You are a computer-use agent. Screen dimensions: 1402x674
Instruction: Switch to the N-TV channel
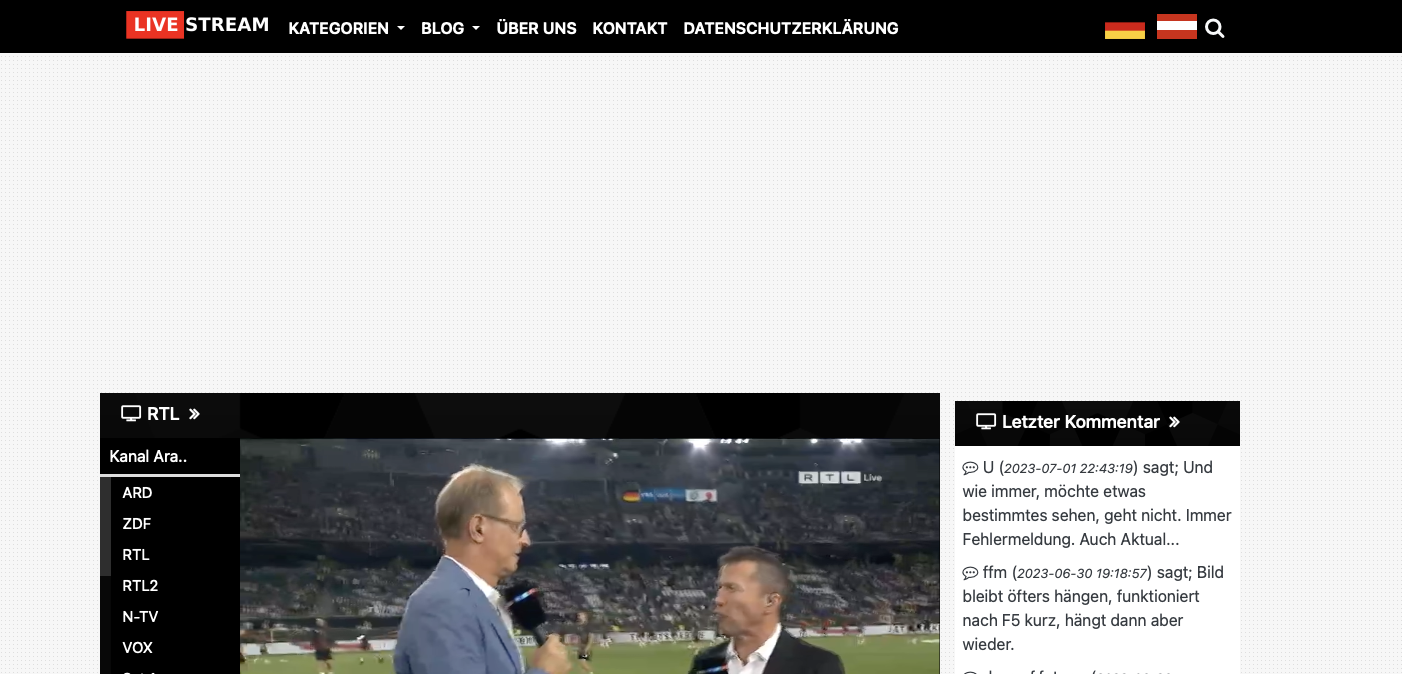[x=140, y=617]
